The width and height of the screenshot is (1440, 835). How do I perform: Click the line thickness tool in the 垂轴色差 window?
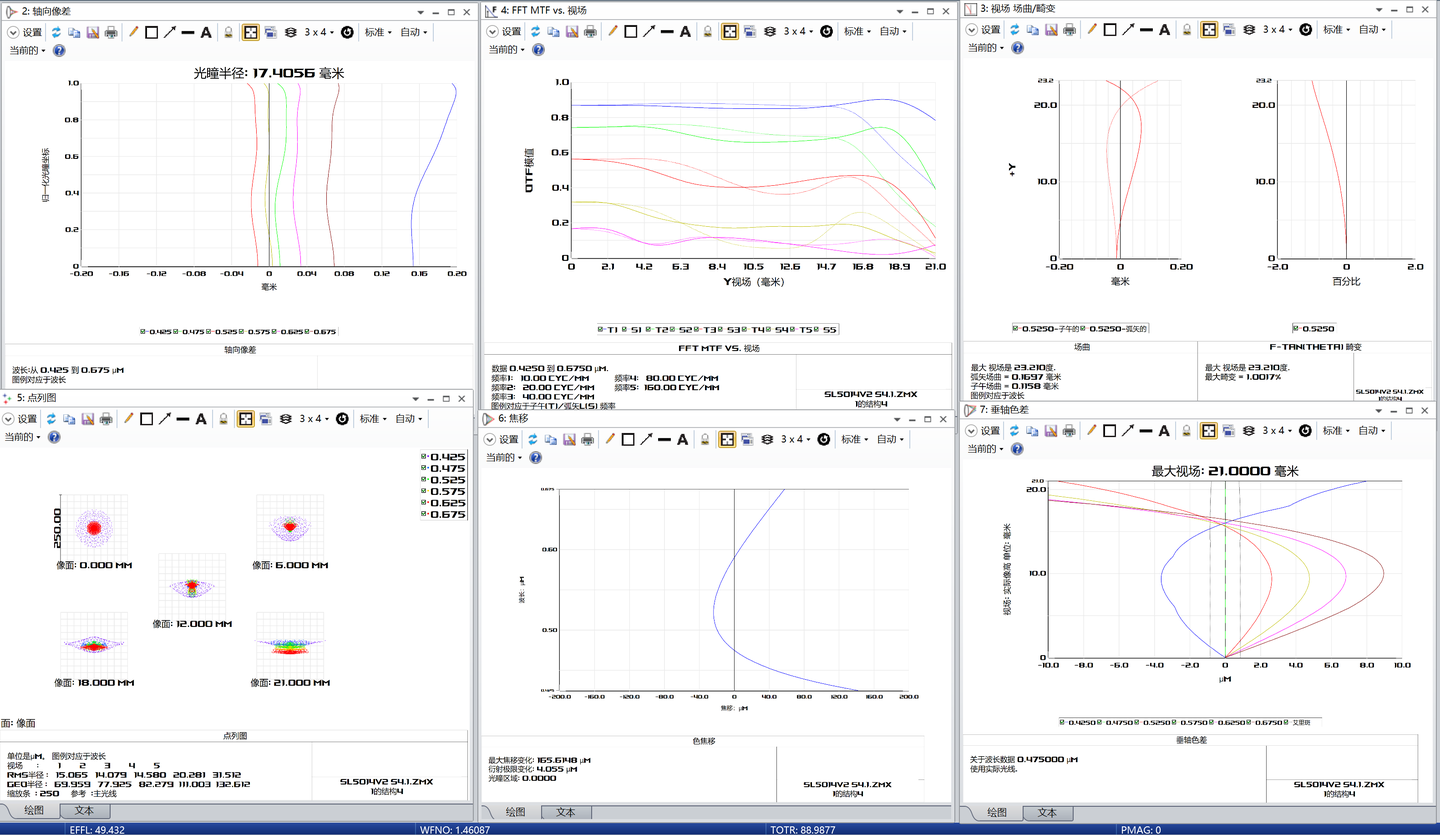(1147, 430)
